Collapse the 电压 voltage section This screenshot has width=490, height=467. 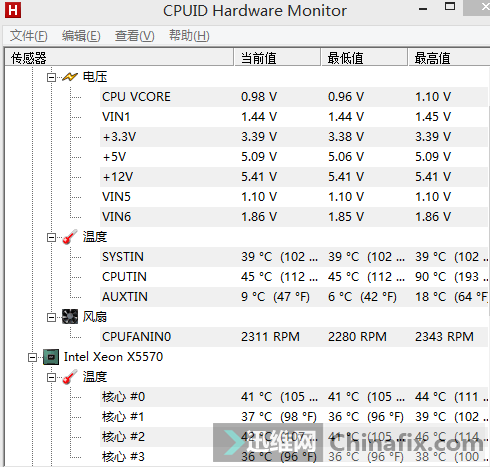(x=51, y=78)
